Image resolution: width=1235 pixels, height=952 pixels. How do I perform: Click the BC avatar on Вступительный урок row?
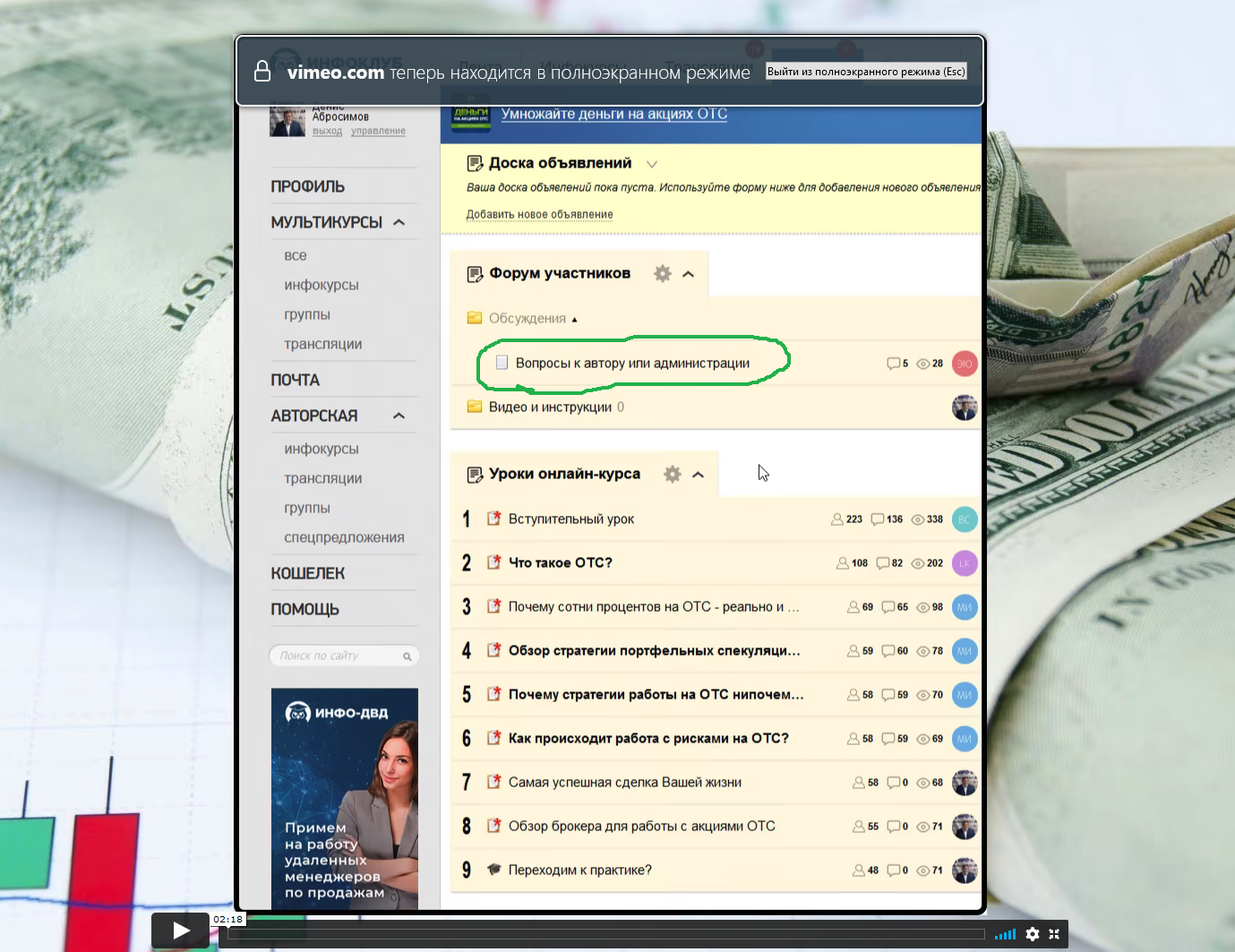[965, 519]
